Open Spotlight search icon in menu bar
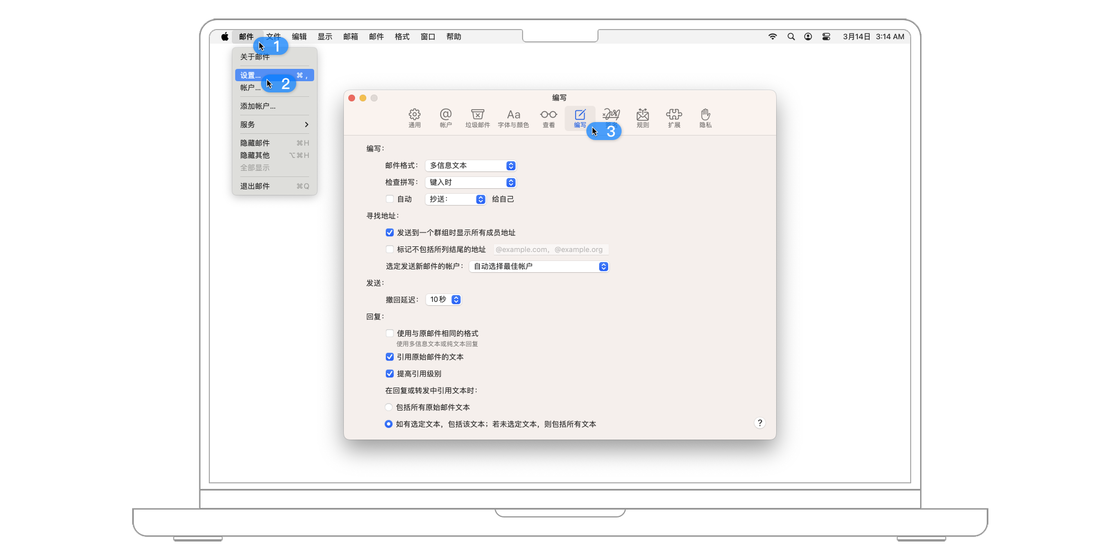 [x=791, y=36]
